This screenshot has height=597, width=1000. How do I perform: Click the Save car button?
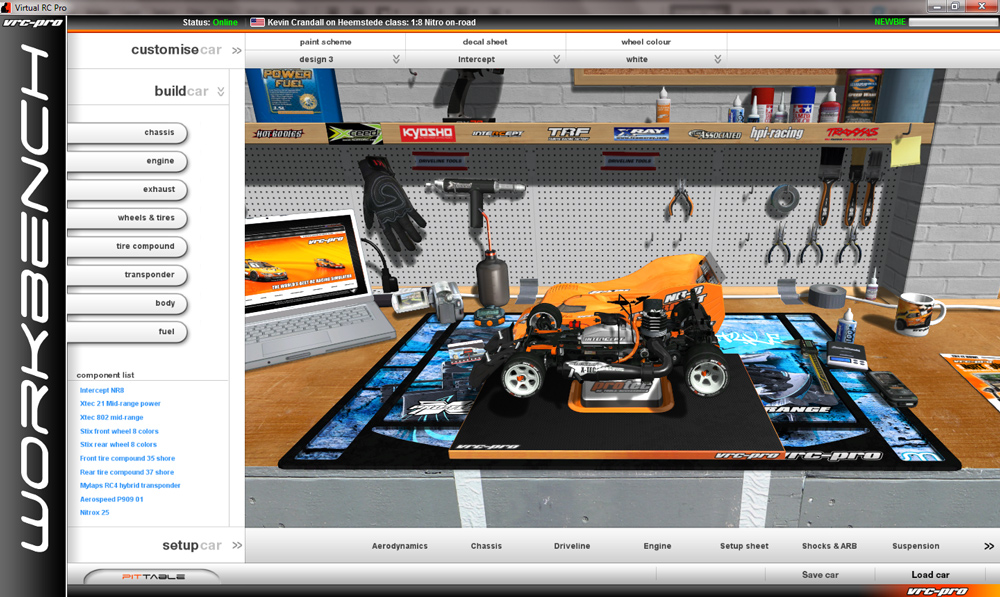[x=820, y=575]
